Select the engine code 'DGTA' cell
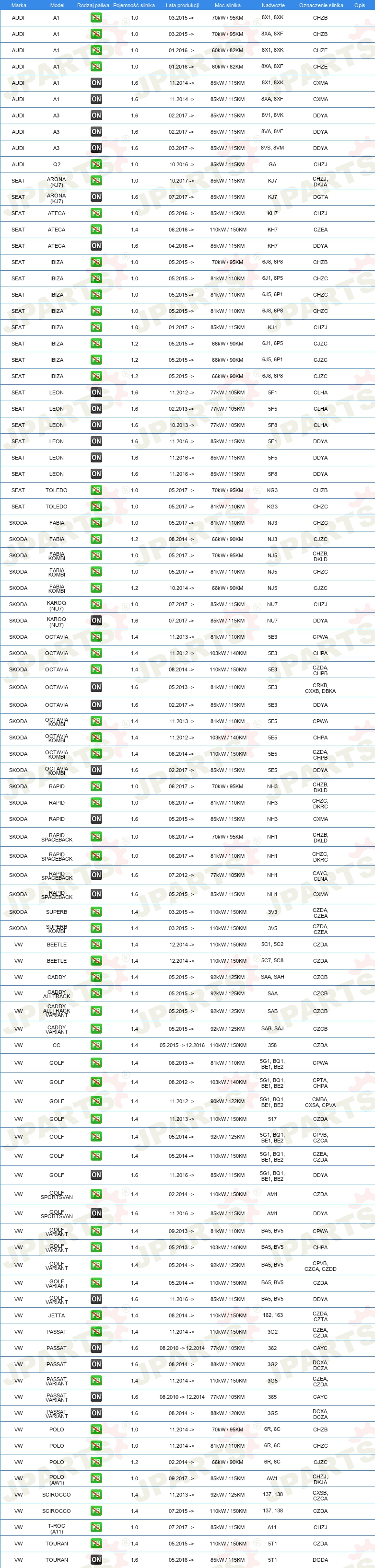This screenshot has height=1568, width=375. (320, 196)
